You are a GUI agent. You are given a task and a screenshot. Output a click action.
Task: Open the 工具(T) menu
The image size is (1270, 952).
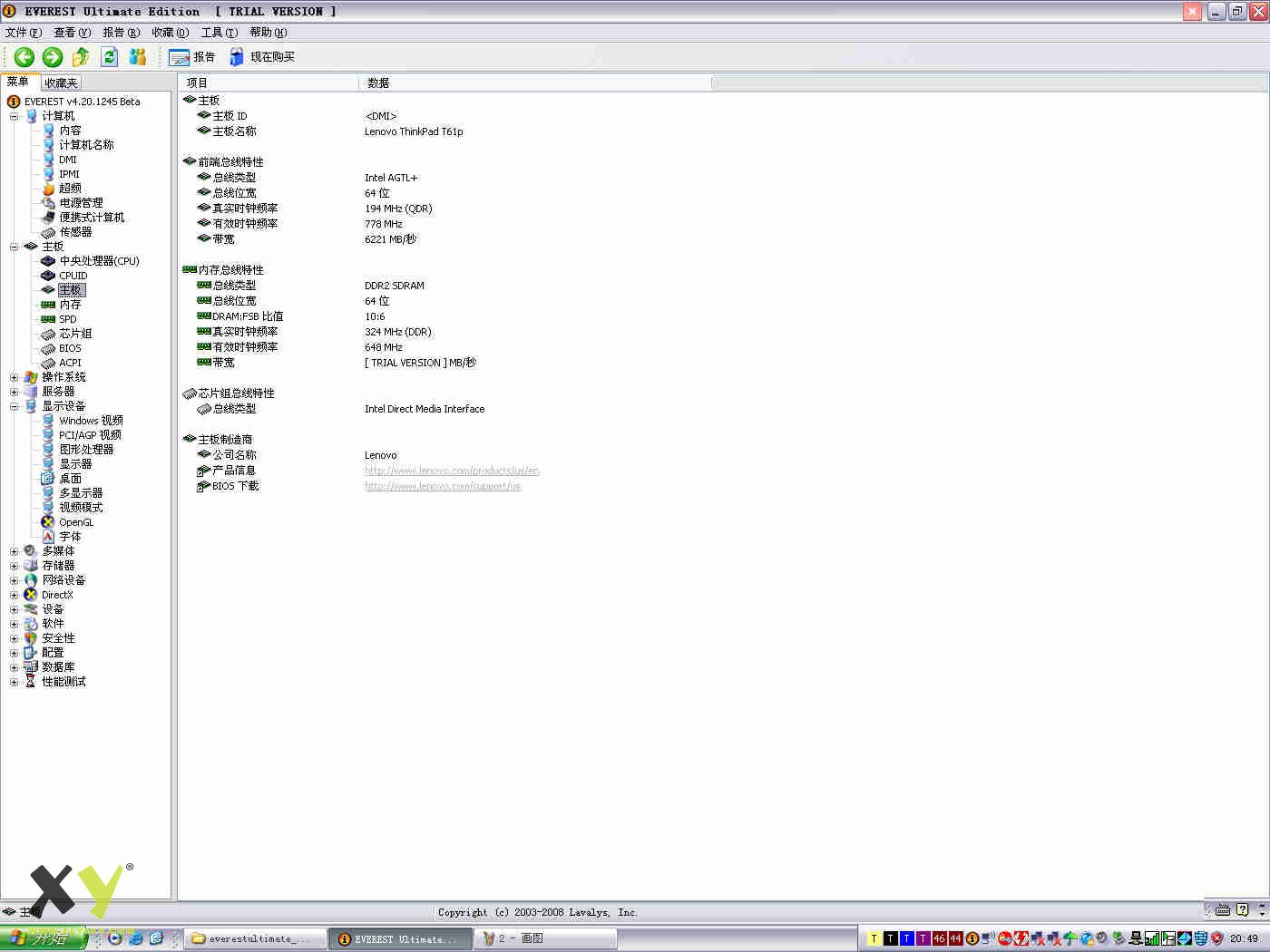pos(220,33)
